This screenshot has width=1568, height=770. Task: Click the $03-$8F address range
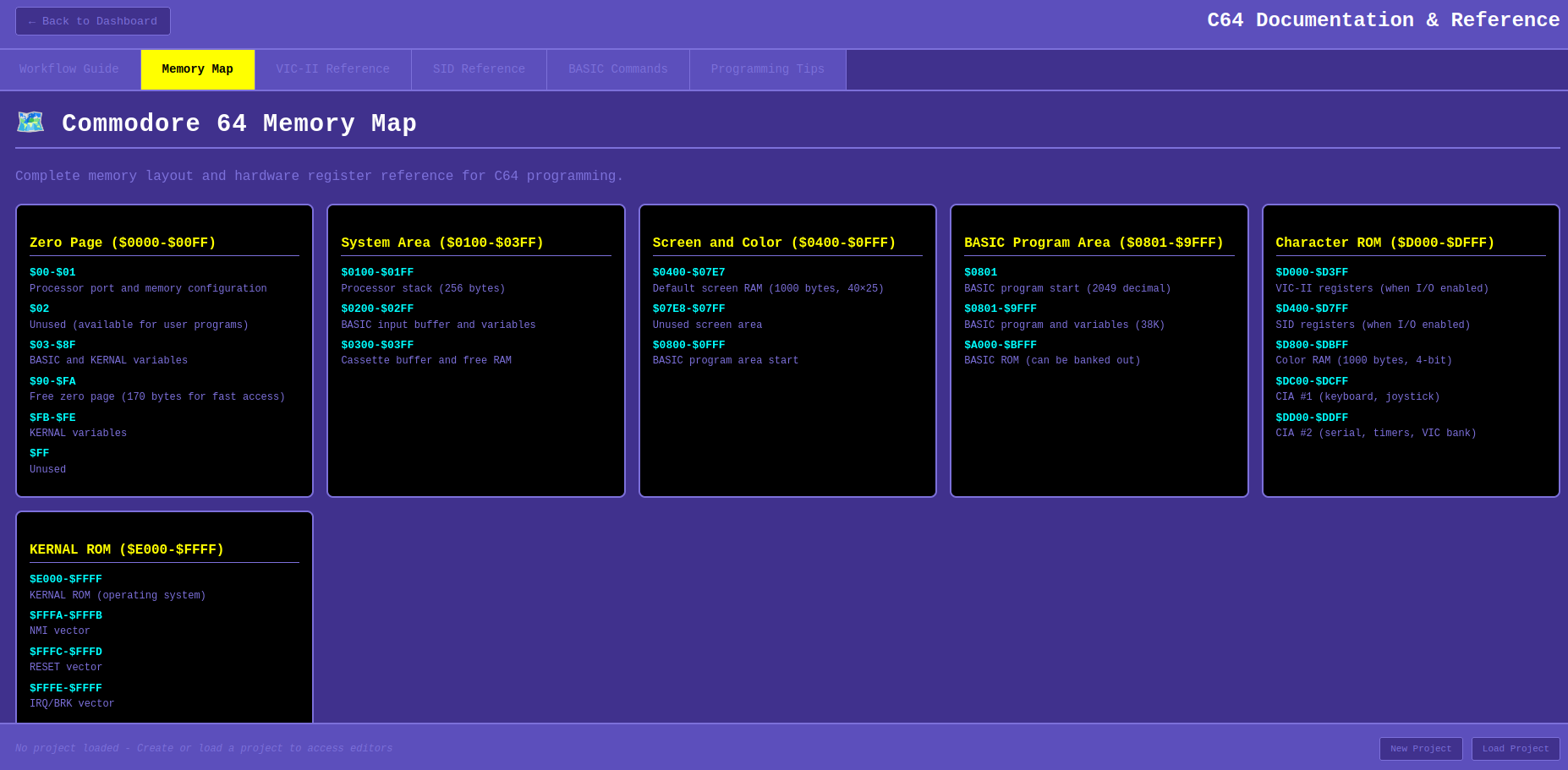[x=52, y=345]
